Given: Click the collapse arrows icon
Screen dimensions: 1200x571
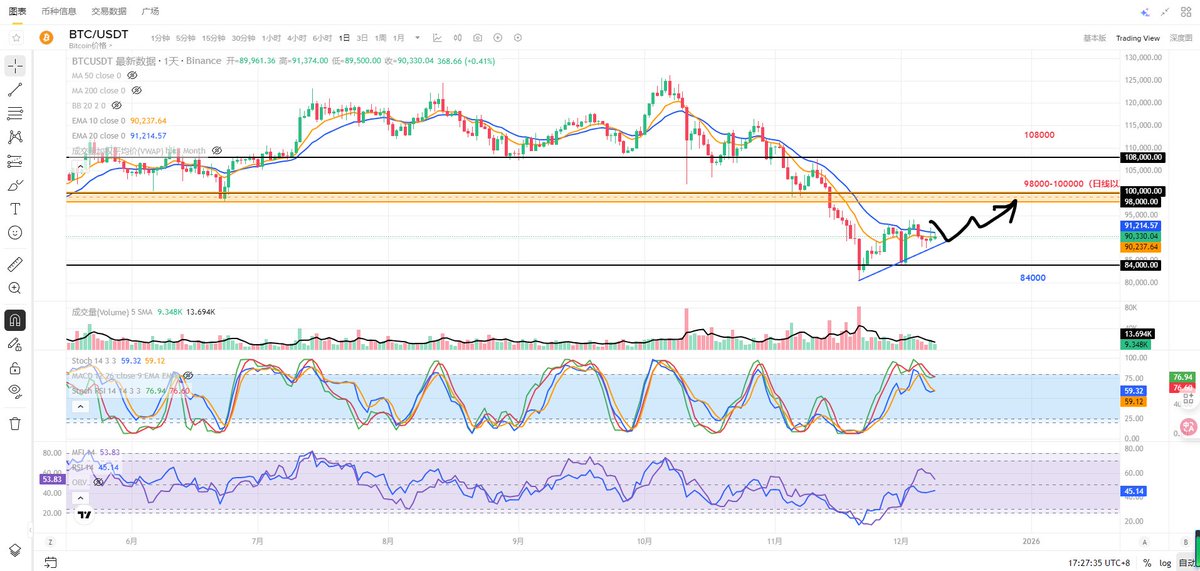Looking at the screenshot, I should pos(1165,11).
